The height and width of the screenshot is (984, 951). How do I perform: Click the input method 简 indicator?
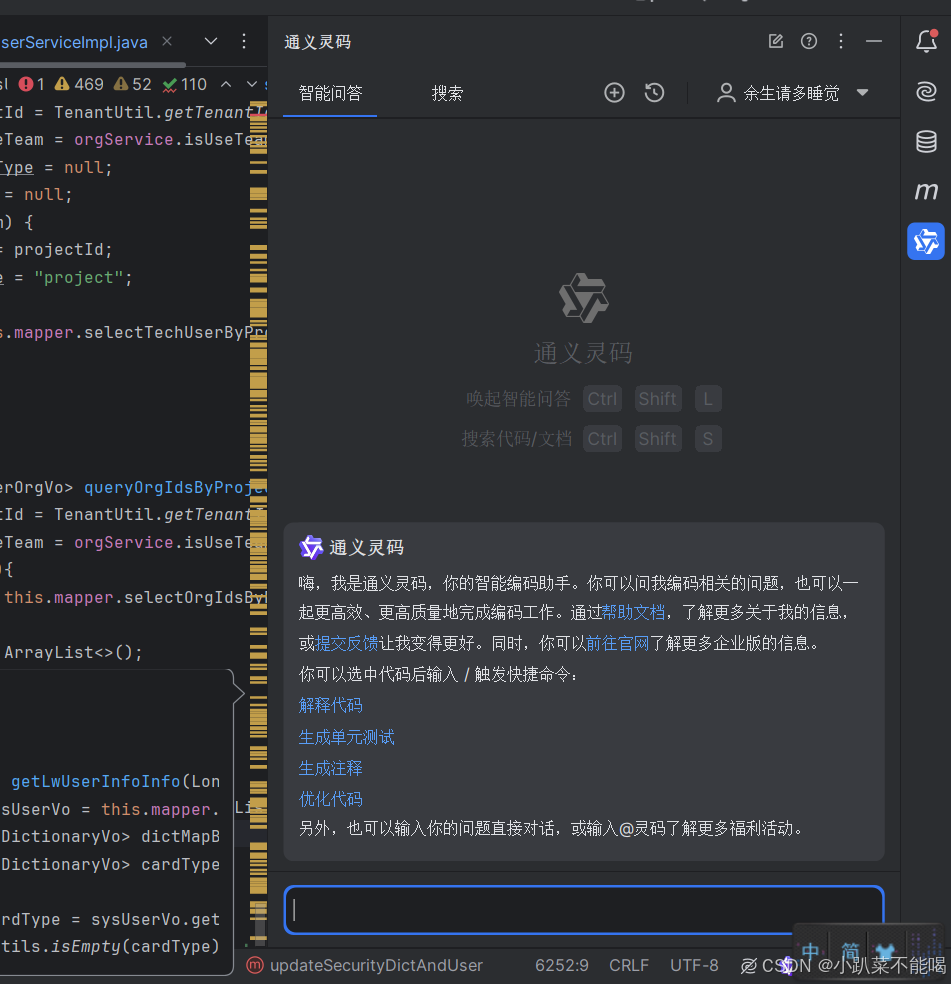tap(850, 950)
